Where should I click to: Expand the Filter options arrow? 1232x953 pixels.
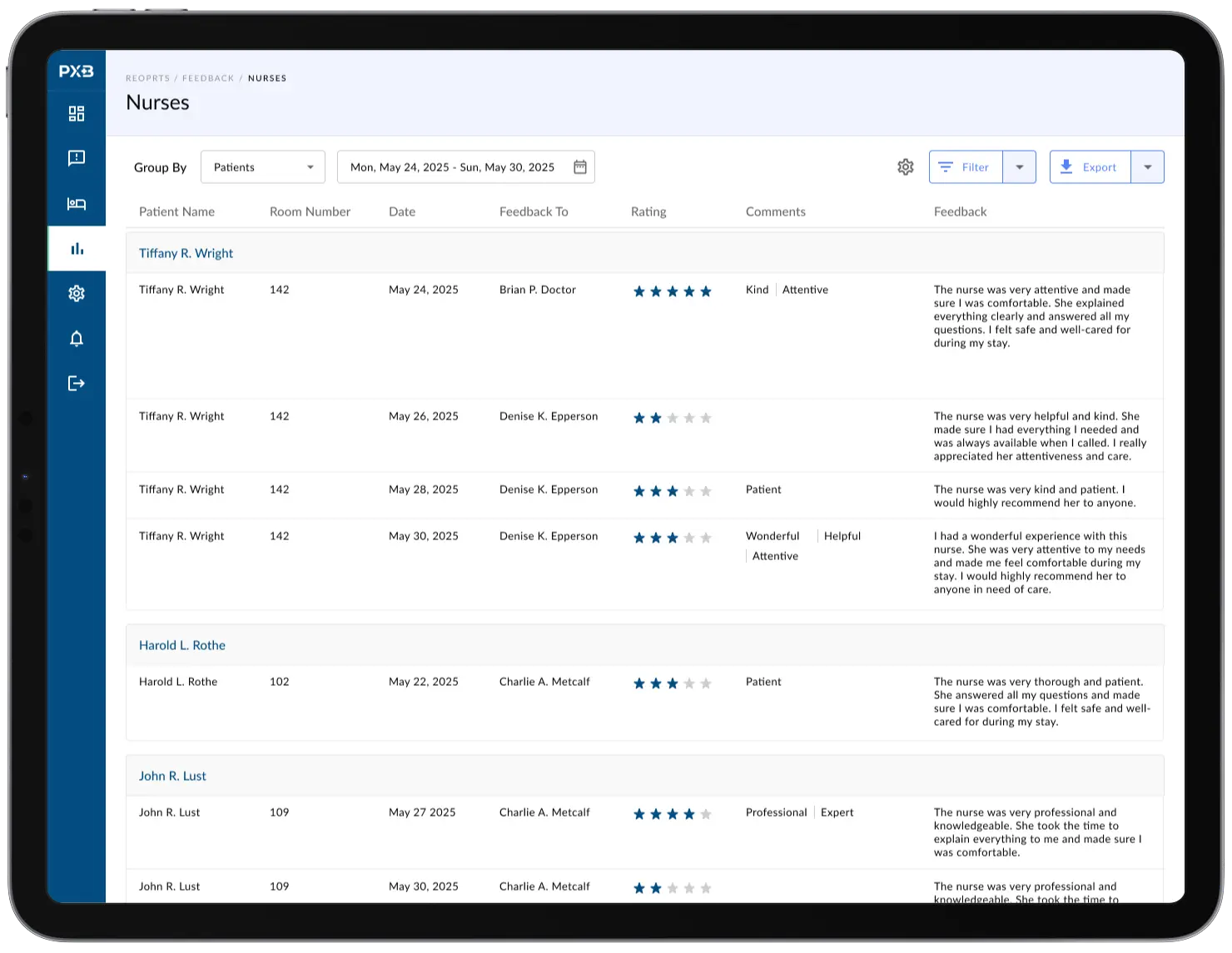coord(1019,166)
